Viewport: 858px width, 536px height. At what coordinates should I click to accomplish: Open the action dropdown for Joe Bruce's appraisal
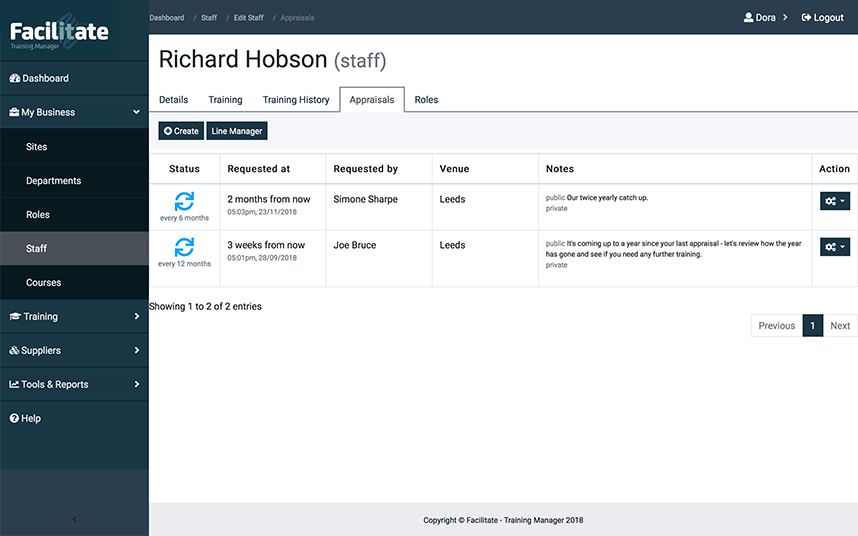[834, 247]
